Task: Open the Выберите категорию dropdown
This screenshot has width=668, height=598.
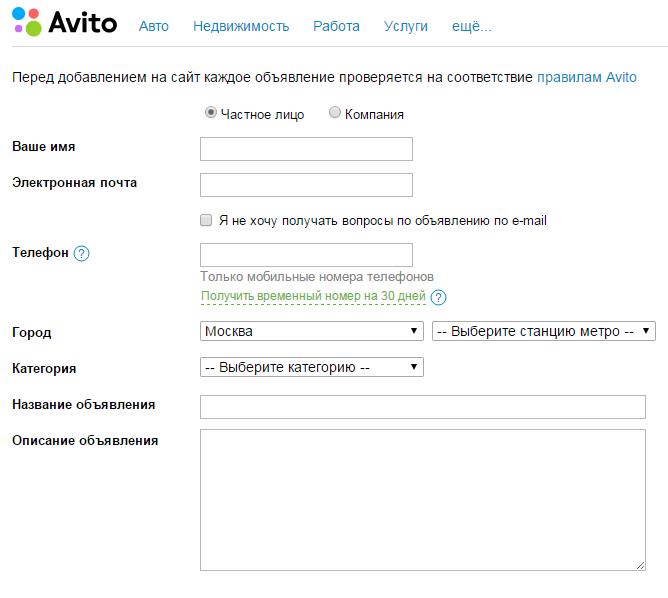Action: tap(312, 367)
